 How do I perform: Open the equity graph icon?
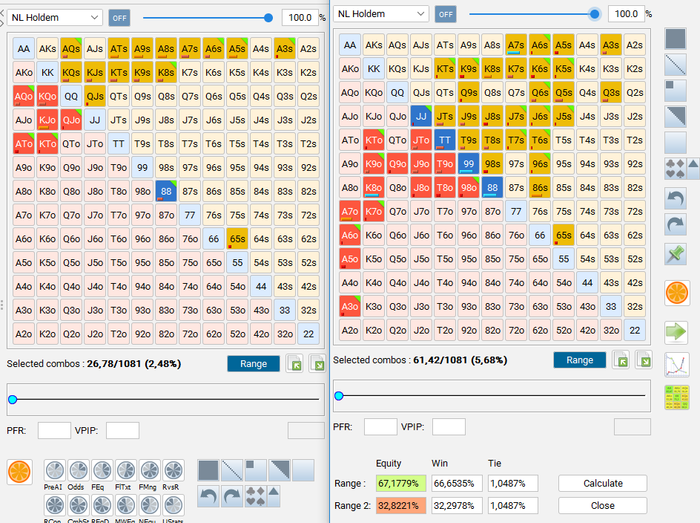677,365
